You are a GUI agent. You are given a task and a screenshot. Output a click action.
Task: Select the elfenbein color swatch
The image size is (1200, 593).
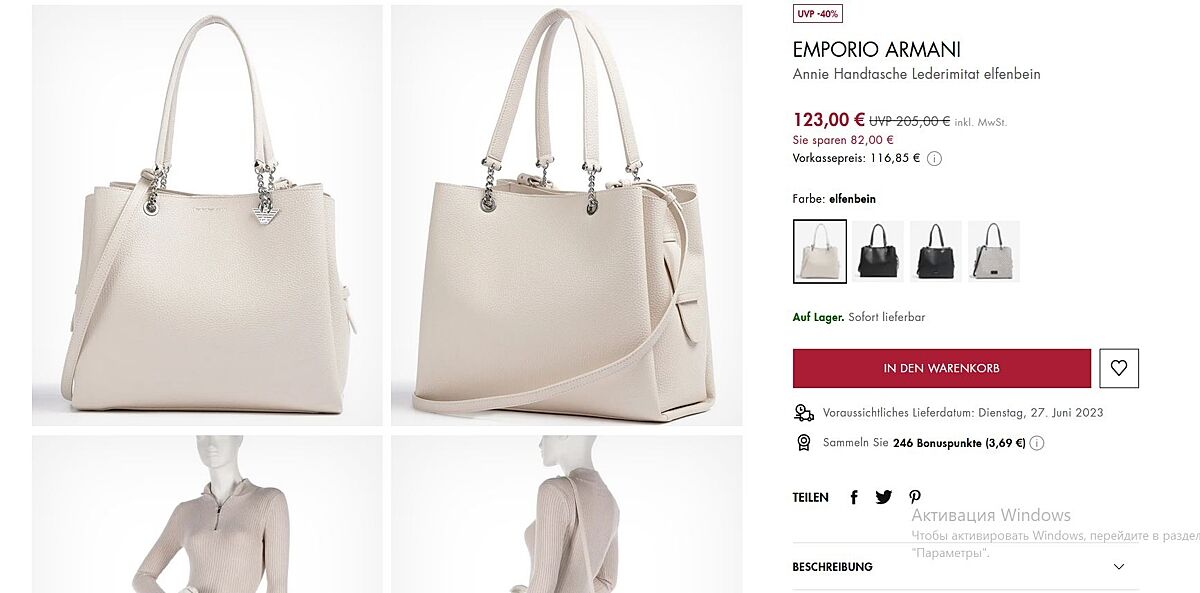click(x=820, y=251)
